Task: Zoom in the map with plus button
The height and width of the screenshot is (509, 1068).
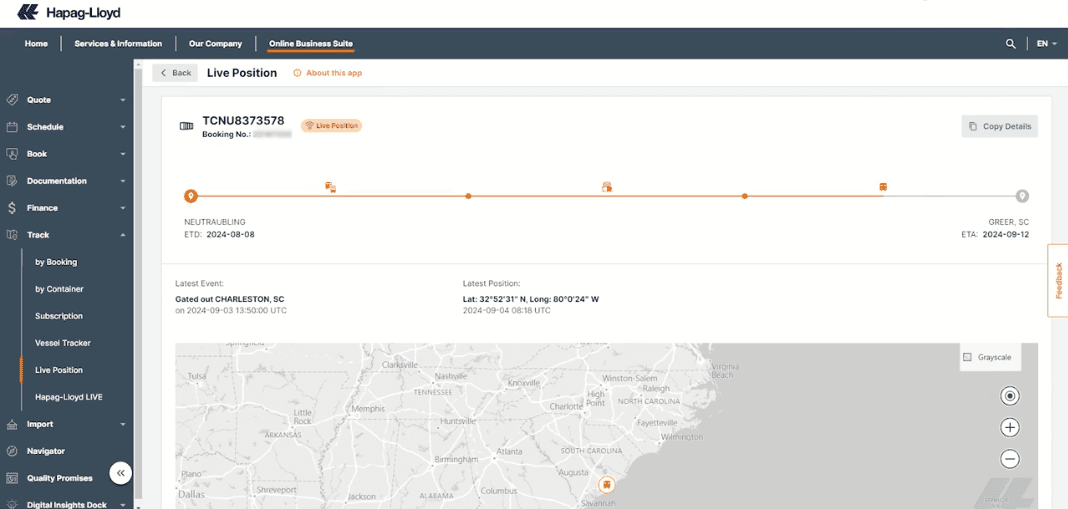Action: [x=1009, y=427]
